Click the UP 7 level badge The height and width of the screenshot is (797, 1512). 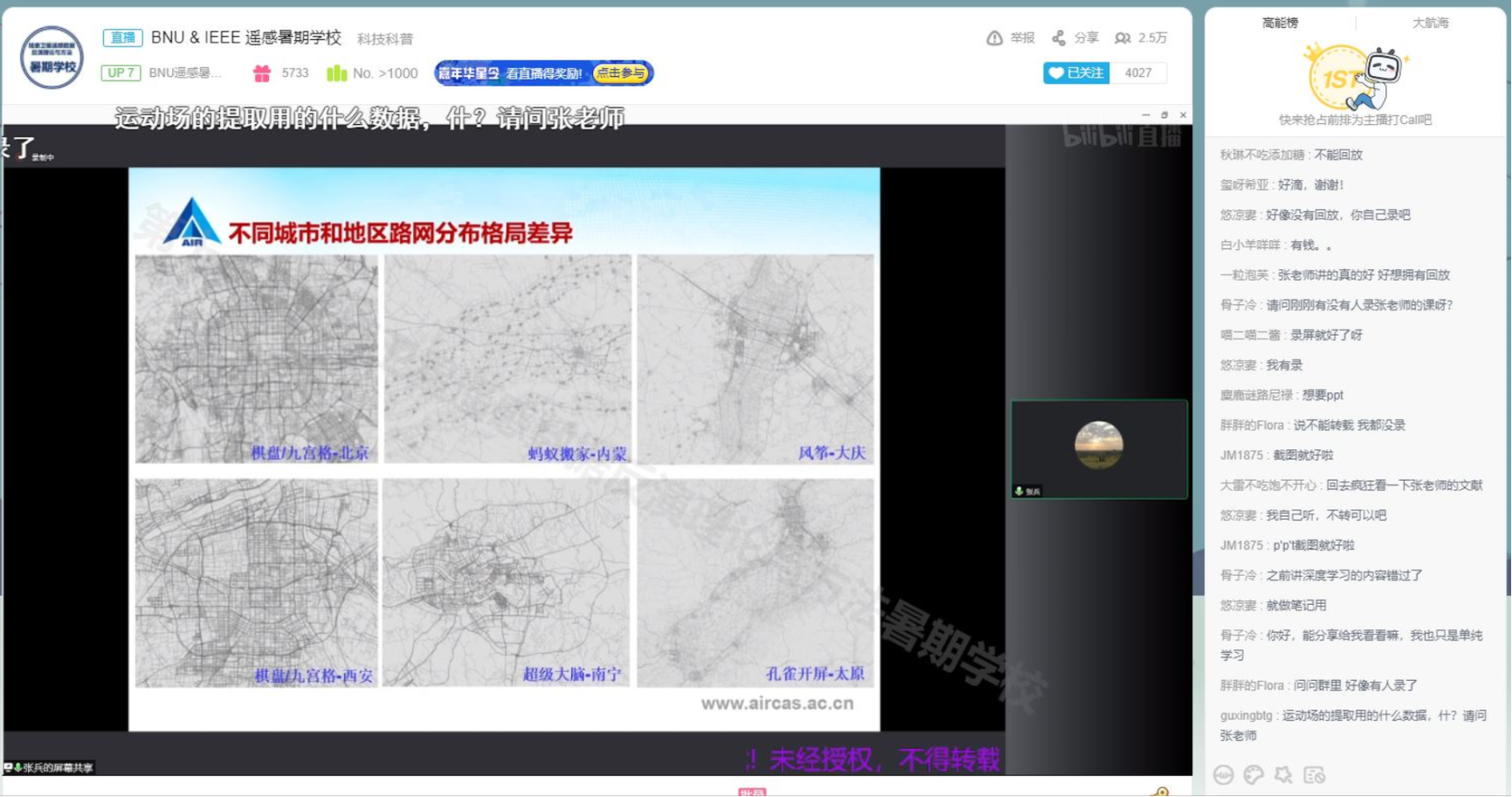[121, 73]
